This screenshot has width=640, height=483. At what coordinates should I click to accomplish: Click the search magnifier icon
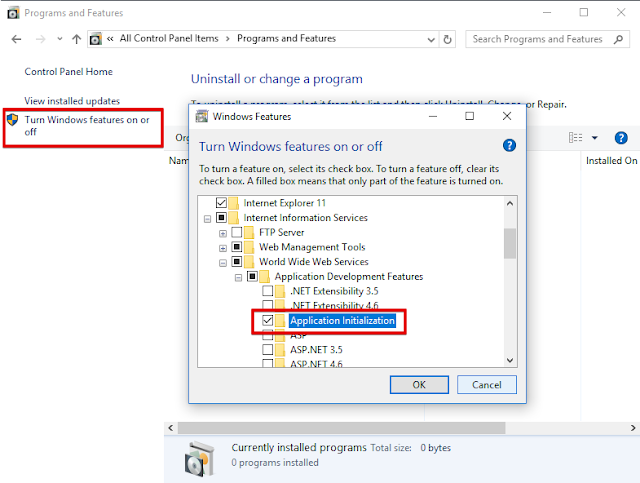click(x=618, y=39)
